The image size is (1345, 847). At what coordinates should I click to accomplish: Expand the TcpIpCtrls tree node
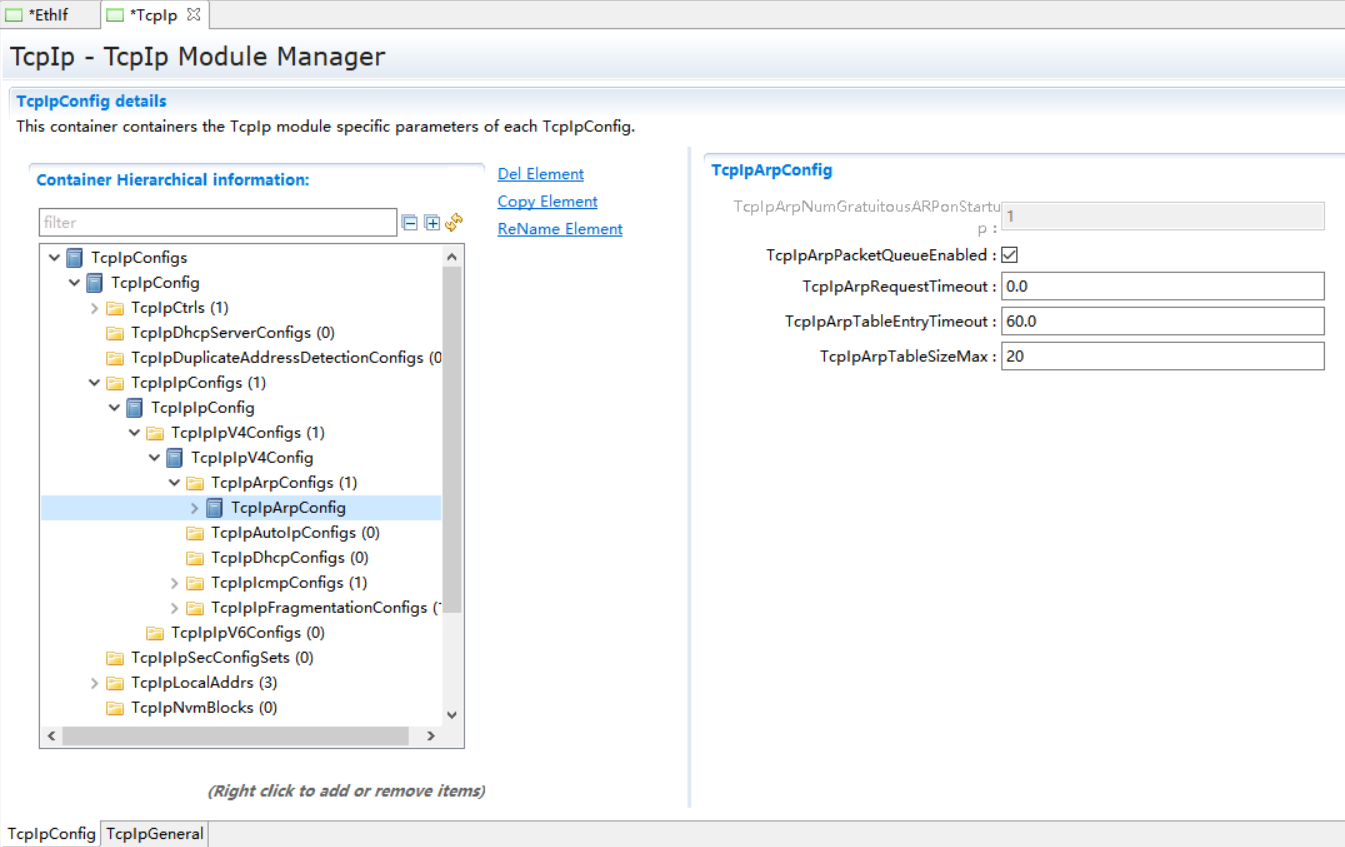pos(95,308)
